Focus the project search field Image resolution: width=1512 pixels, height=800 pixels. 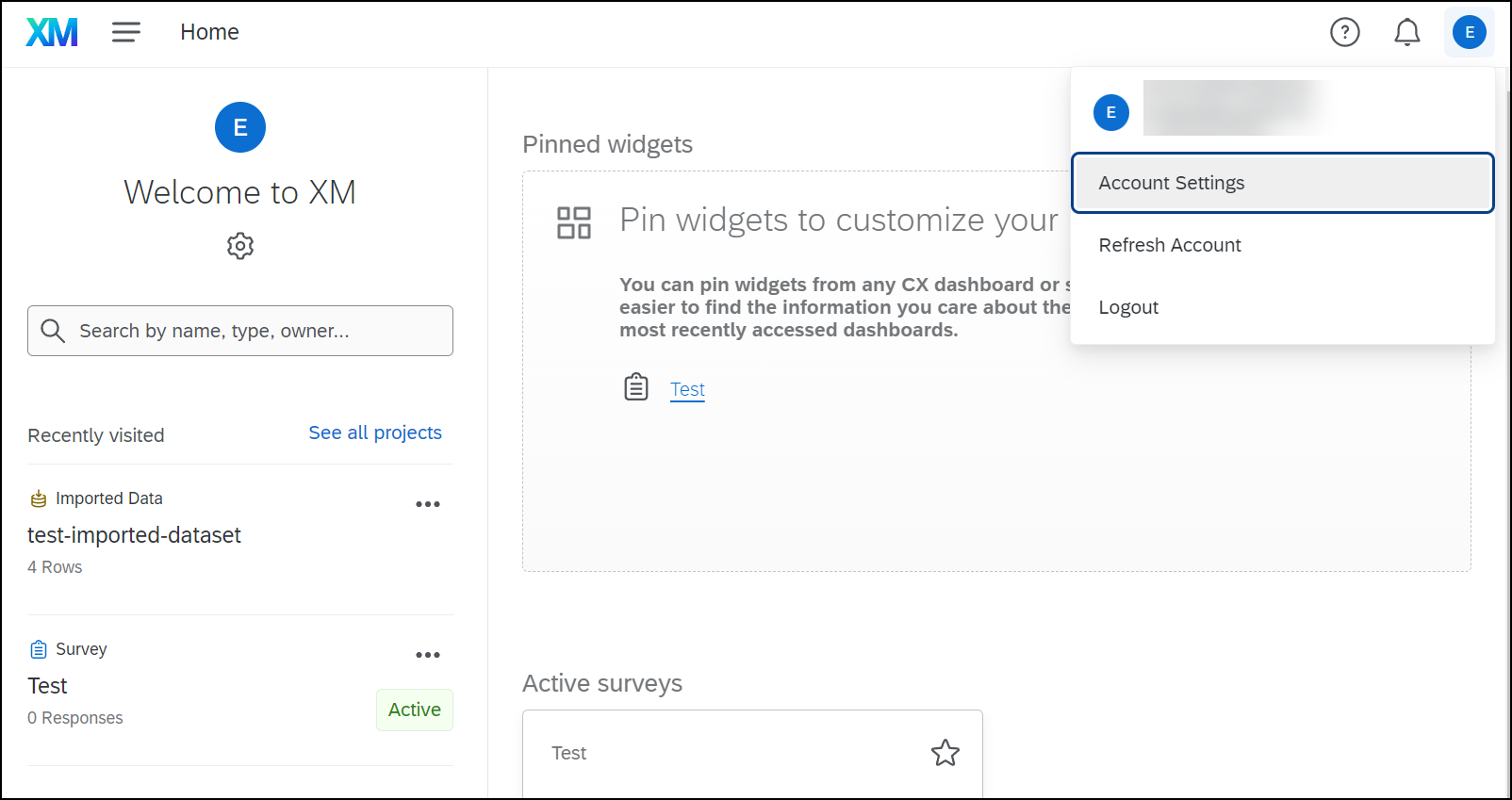coord(255,331)
